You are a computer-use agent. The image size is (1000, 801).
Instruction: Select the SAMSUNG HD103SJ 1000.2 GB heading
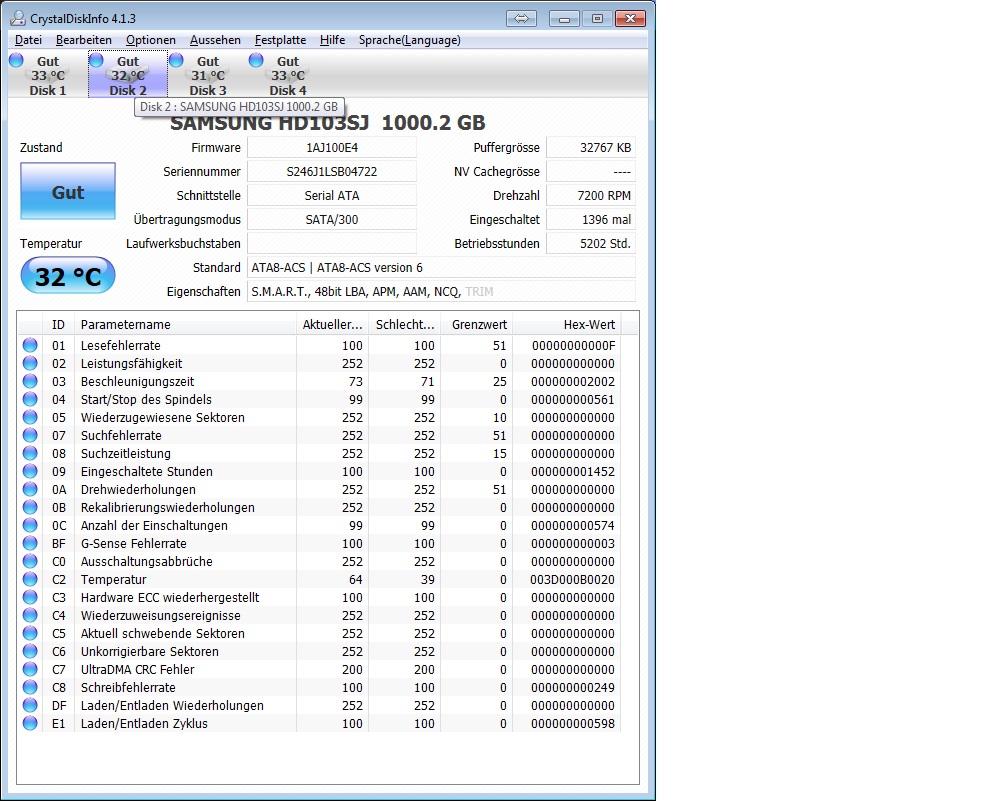click(x=328, y=122)
